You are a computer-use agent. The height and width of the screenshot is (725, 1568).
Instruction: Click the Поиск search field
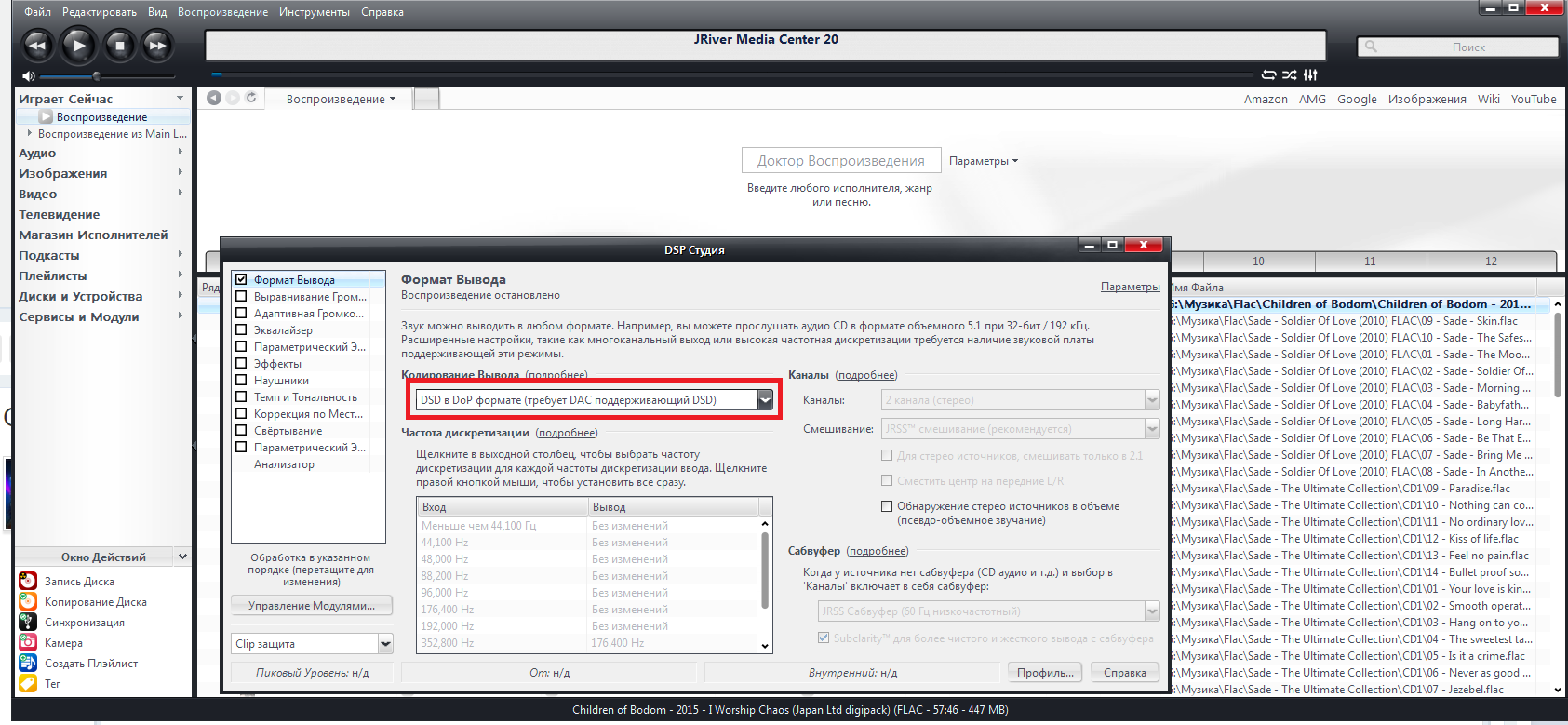1457,47
